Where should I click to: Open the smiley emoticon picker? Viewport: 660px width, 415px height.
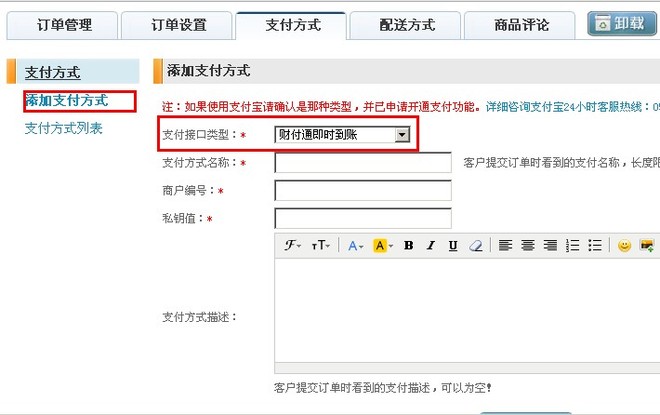click(x=624, y=245)
